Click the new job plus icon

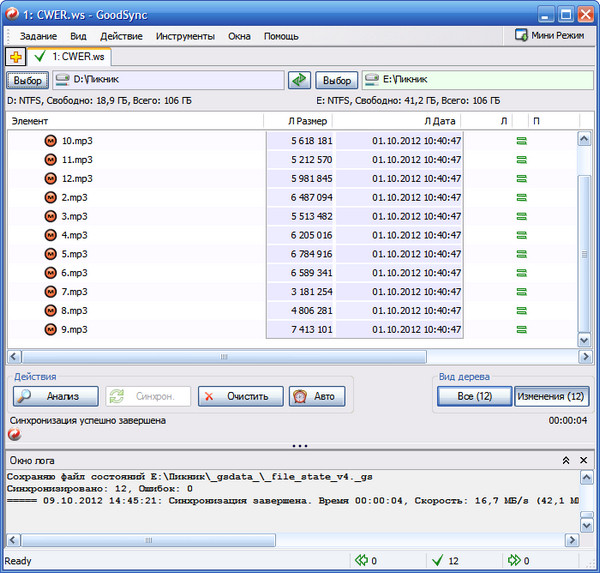pyautogui.click(x=17, y=57)
